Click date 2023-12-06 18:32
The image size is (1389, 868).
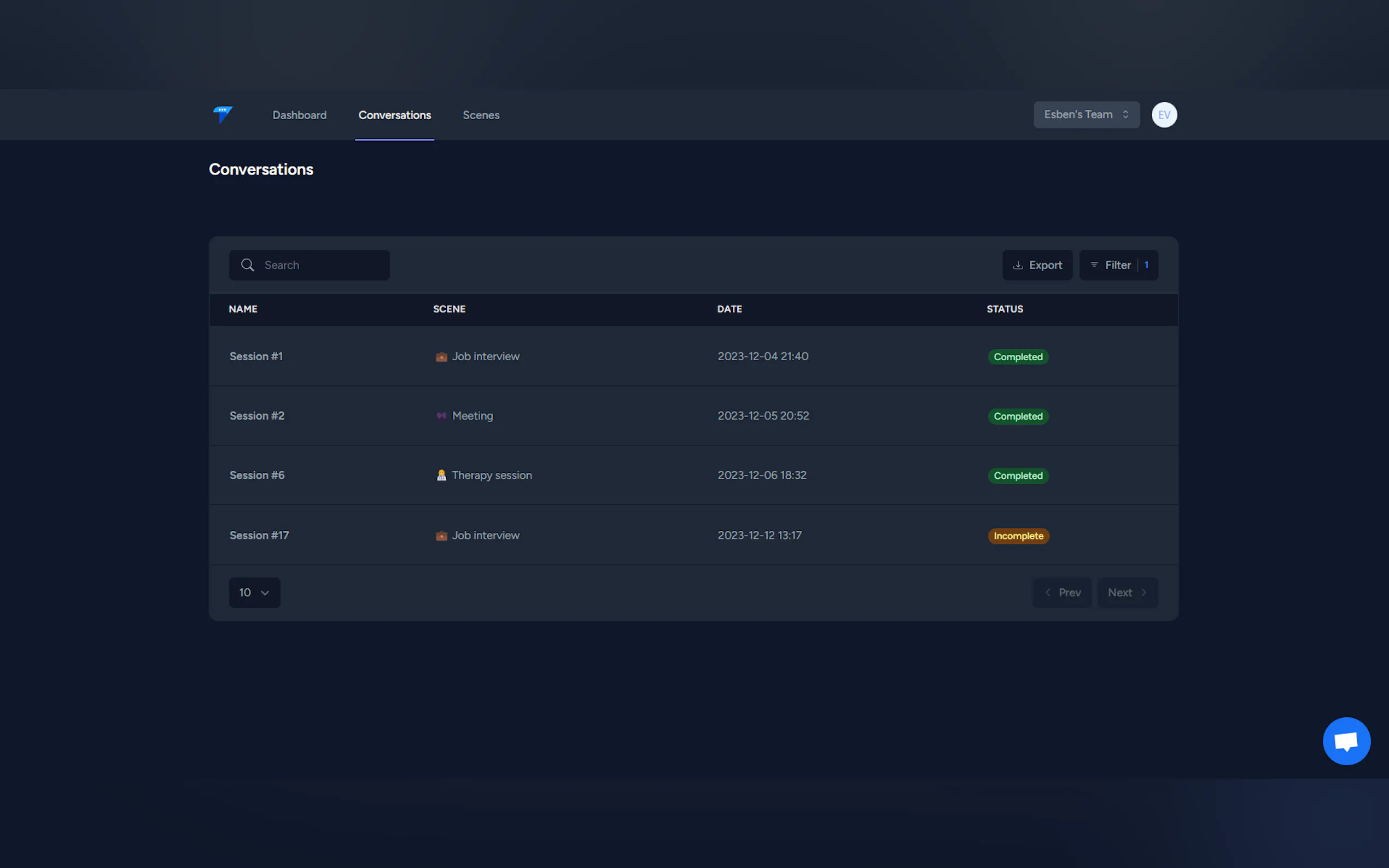pyautogui.click(x=762, y=475)
